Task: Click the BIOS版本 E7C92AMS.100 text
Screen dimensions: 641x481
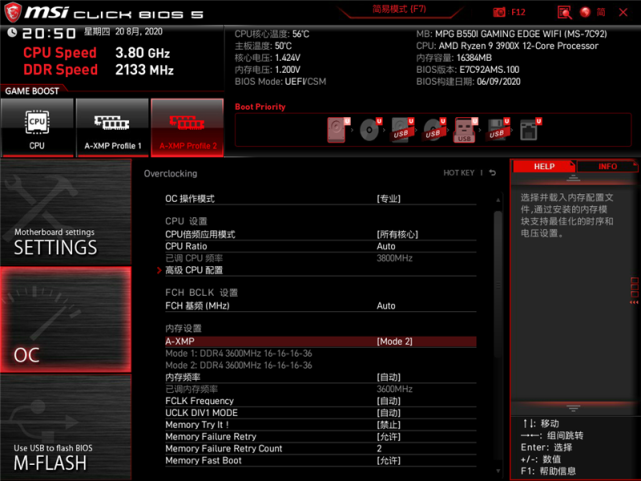Action: 467,70
